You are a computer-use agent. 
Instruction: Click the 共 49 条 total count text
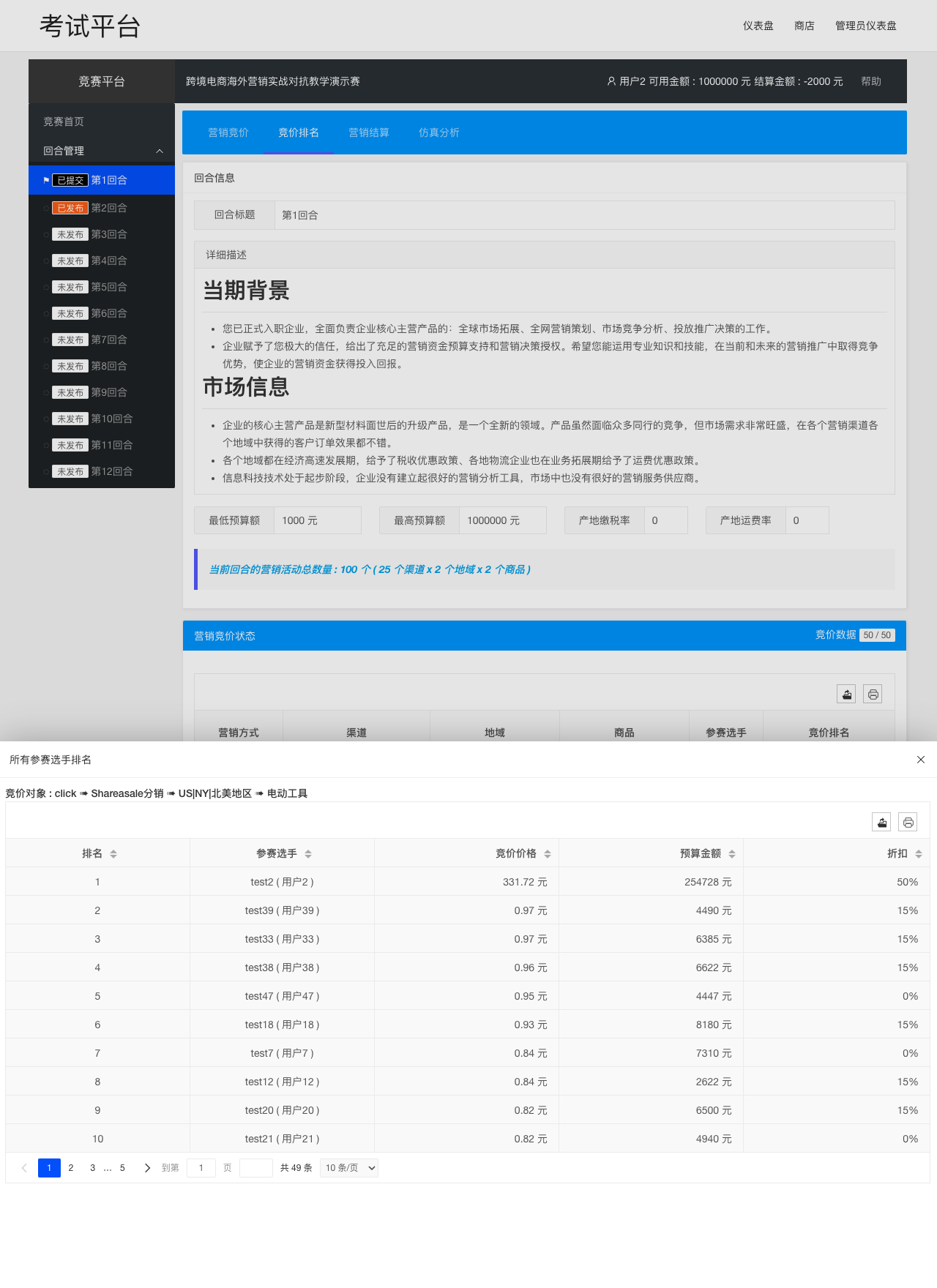[296, 1168]
